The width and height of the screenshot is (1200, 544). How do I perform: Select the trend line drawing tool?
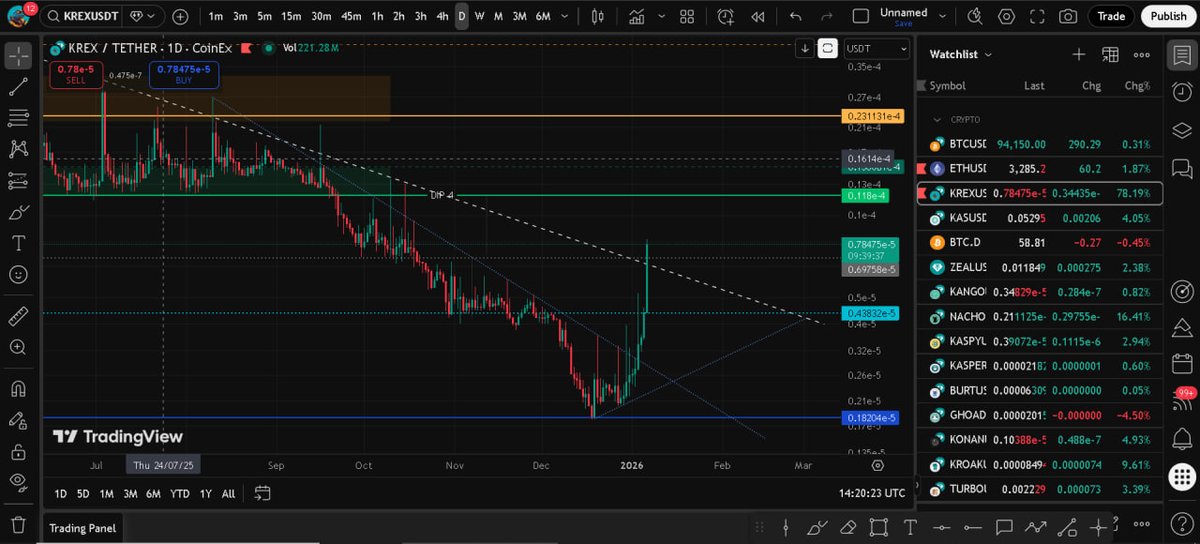(x=18, y=86)
